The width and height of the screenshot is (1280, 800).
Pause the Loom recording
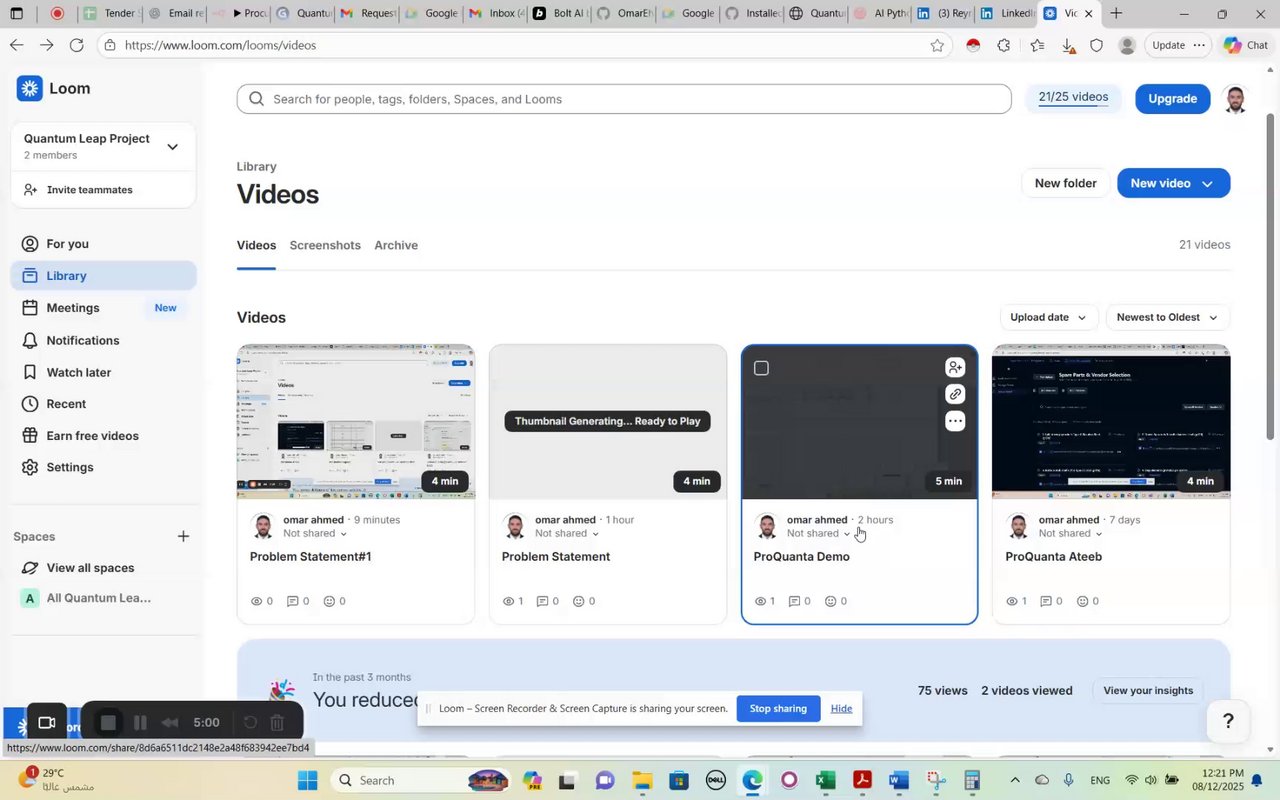pyautogui.click(x=140, y=723)
